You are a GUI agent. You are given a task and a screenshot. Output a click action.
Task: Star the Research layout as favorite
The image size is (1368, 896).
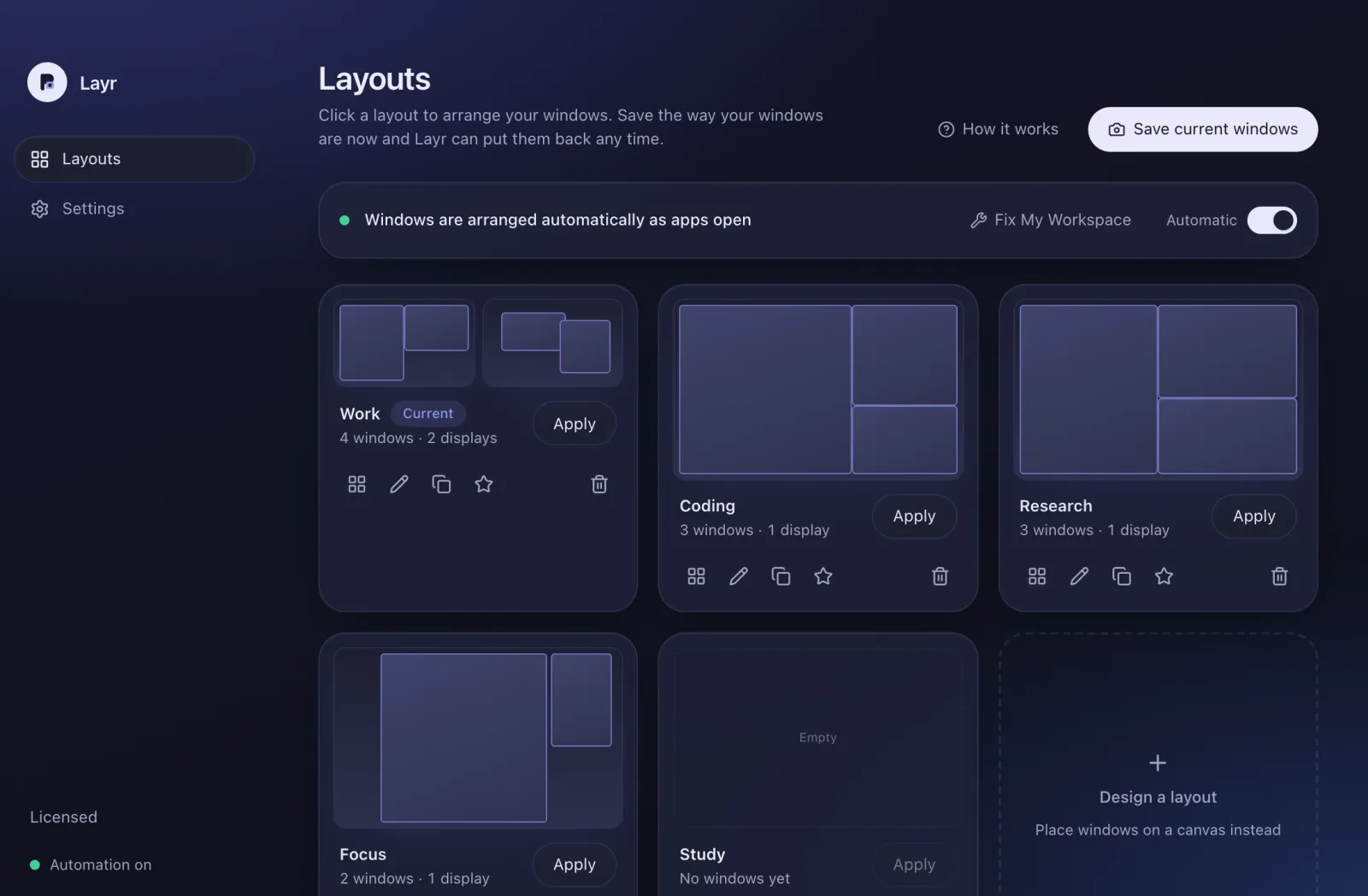[x=1164, y=576]
